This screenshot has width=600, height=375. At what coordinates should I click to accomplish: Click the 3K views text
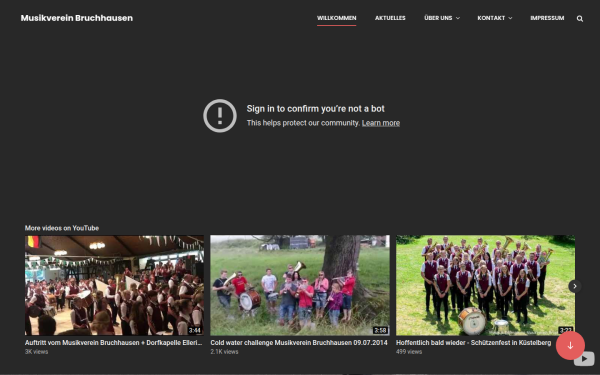36,352
